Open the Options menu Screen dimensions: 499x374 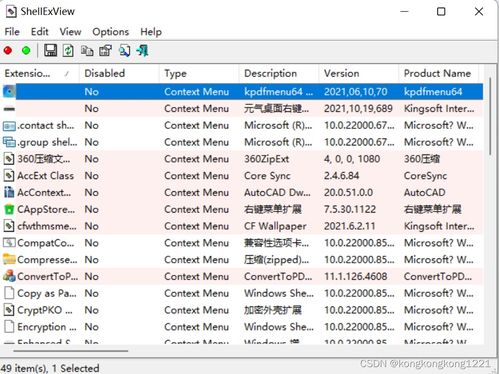(x=110, y=32)
